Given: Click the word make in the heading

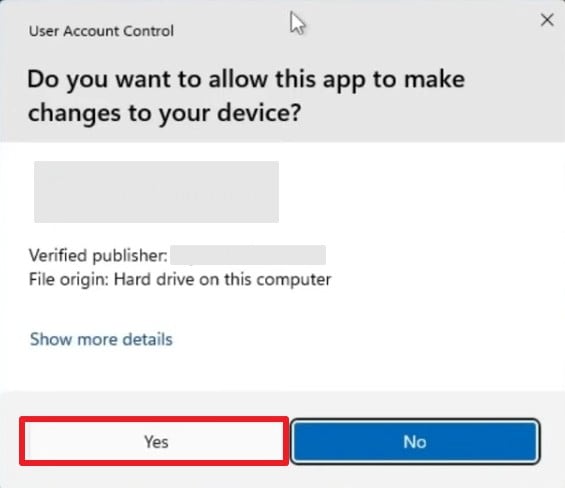Looking at the screenshot, I should click(x=435, y=79).
